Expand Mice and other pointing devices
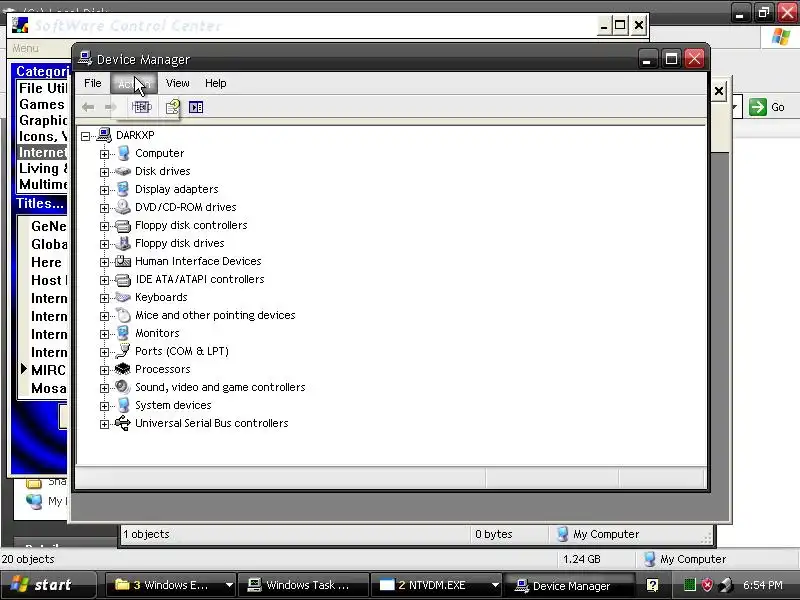Image resolution: width=800 pixels, height=600 pixels. [x=104, y=316]
